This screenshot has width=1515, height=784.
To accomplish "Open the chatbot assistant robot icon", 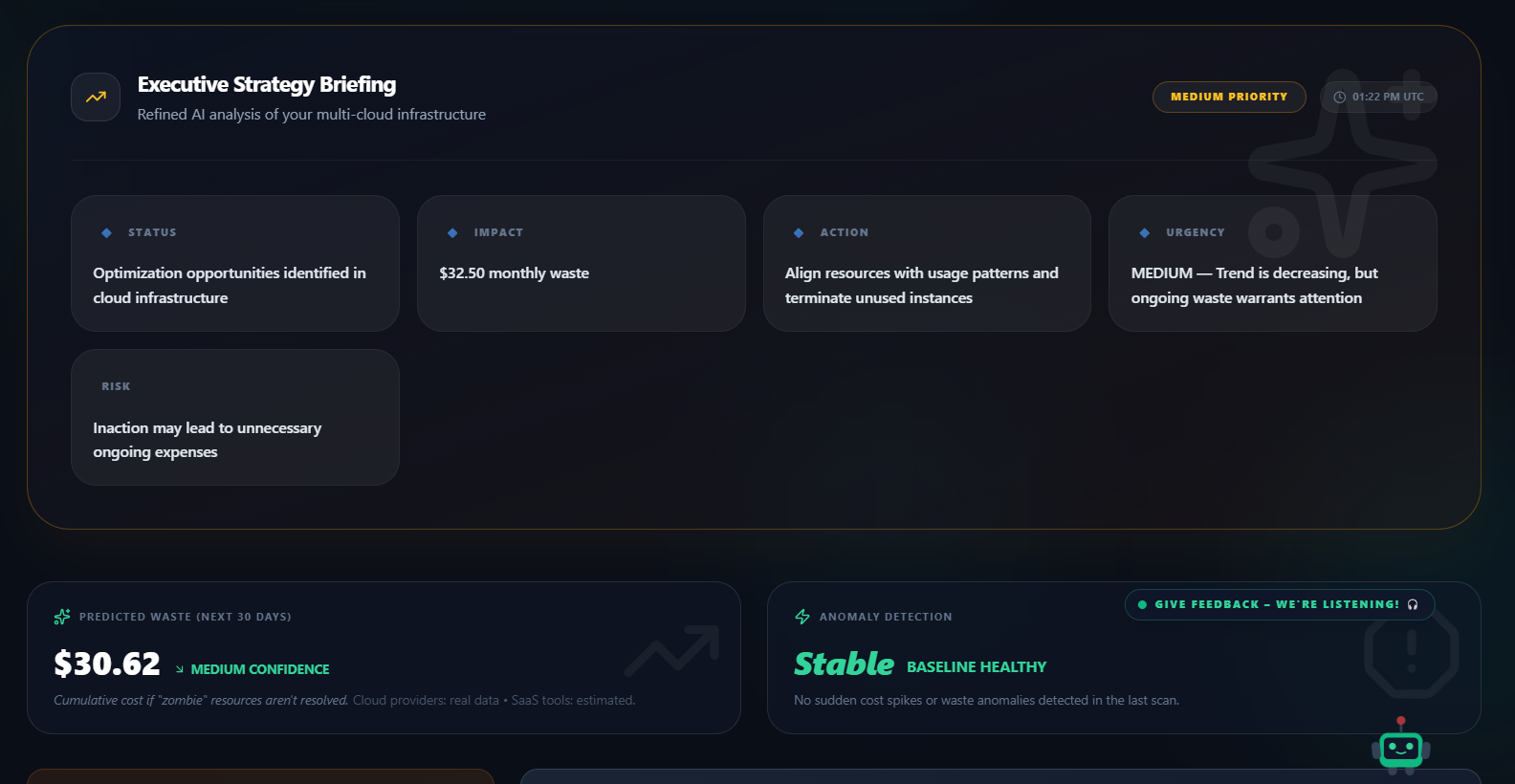I will tap(1401, 751).
